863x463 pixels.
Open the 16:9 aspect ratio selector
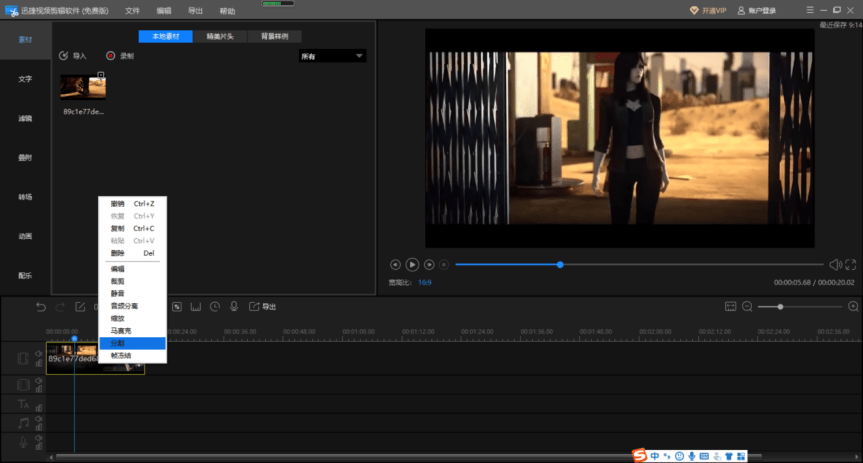[425, 283]
